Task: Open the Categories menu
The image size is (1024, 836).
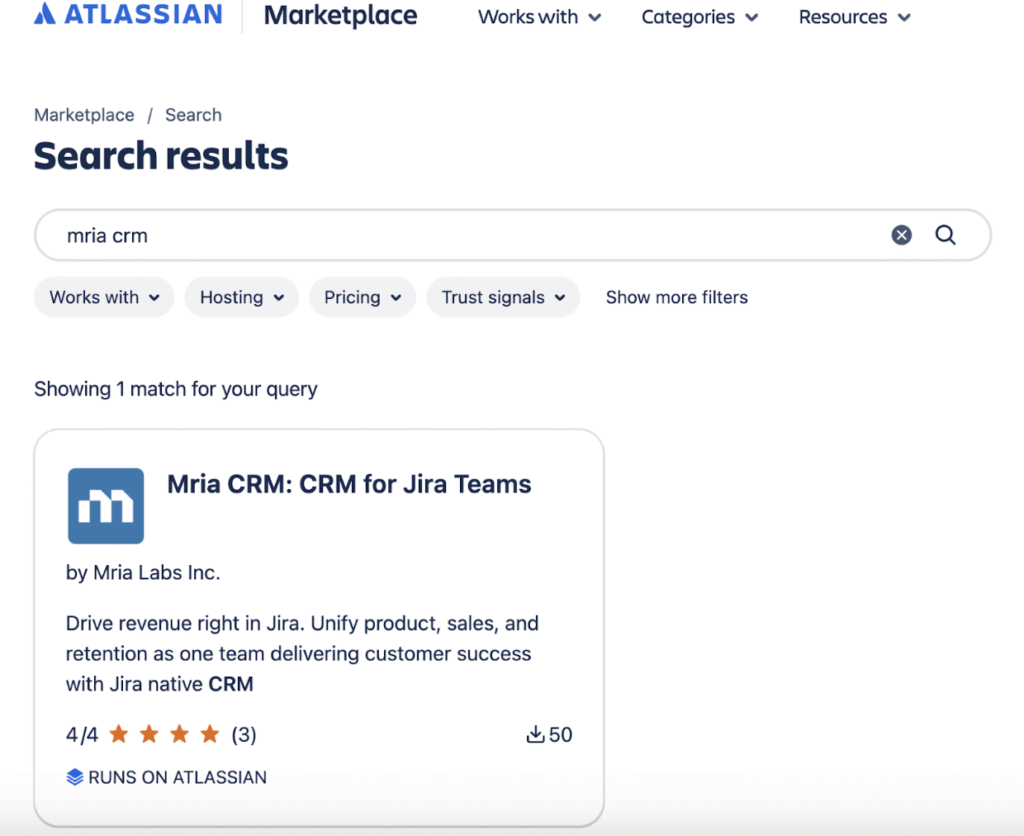Action: click(699, 17)
